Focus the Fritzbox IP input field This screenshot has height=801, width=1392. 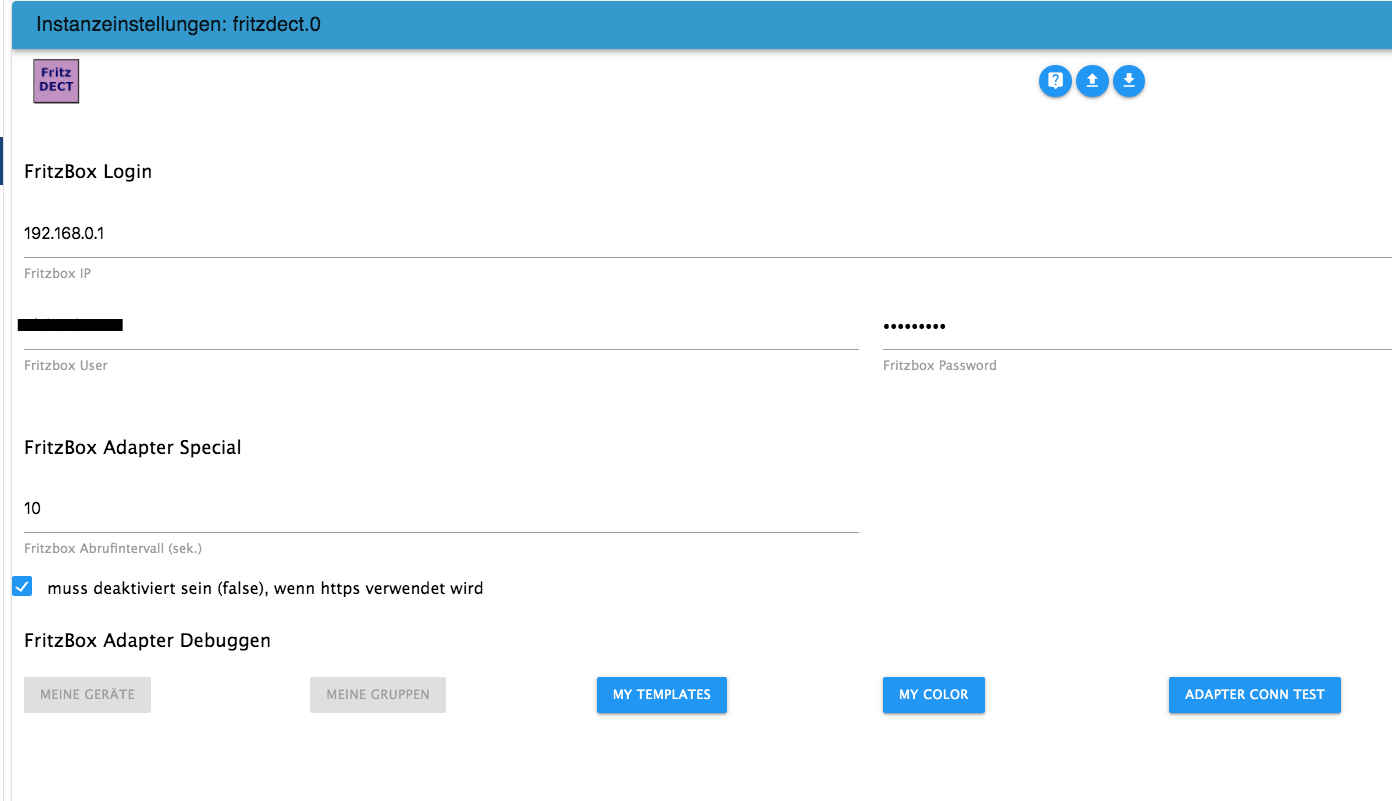click(x=708, y=234)
